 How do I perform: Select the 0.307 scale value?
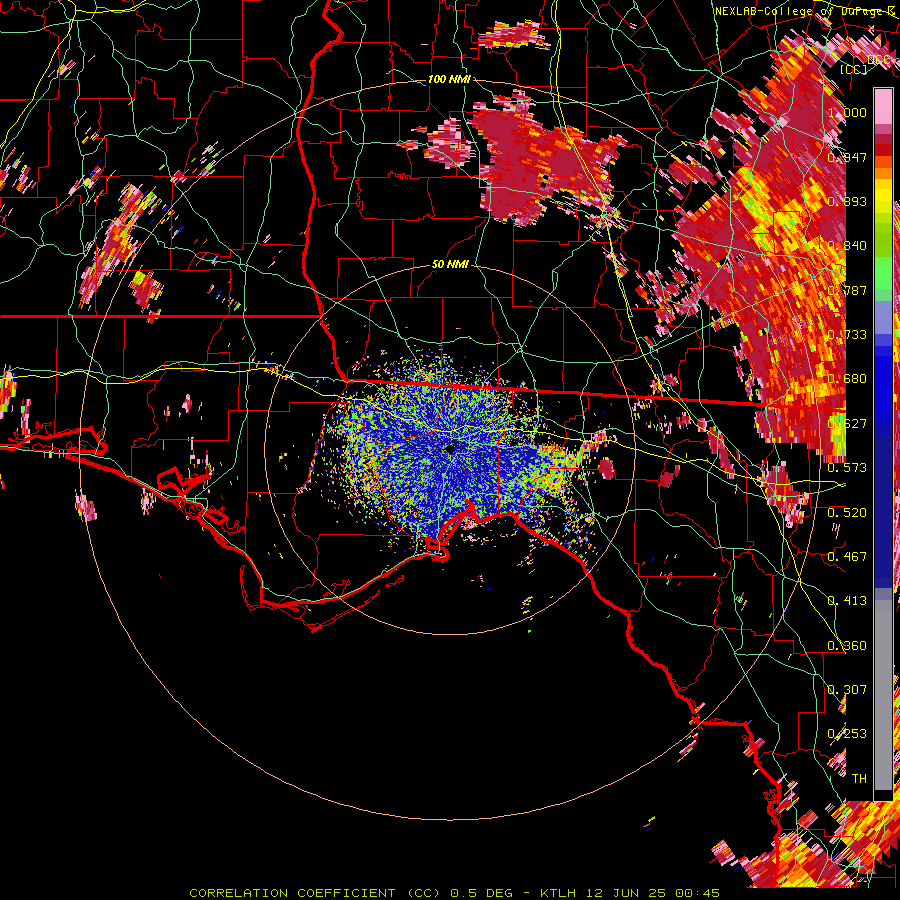(x=847, y=689)
